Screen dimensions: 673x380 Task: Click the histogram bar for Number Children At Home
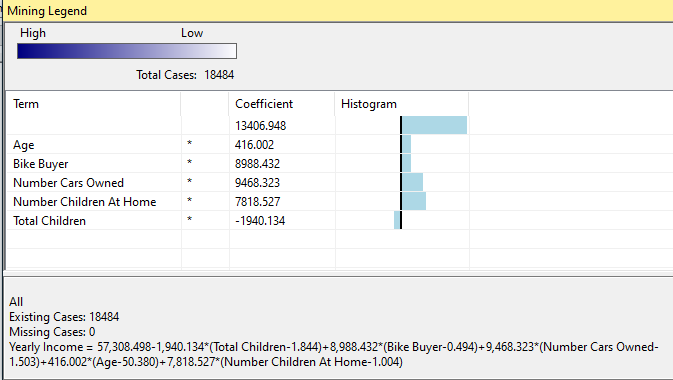click(414, 201)
